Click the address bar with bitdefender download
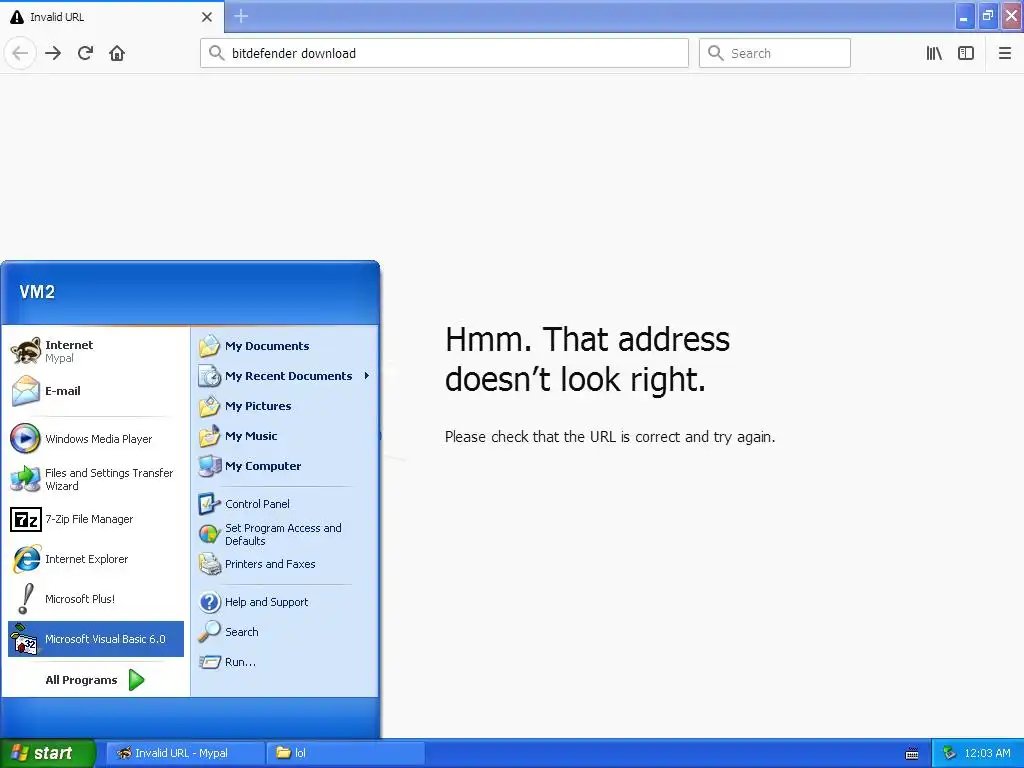The width and height of the screenshot is (1024, 768). (x=445, y=53)
